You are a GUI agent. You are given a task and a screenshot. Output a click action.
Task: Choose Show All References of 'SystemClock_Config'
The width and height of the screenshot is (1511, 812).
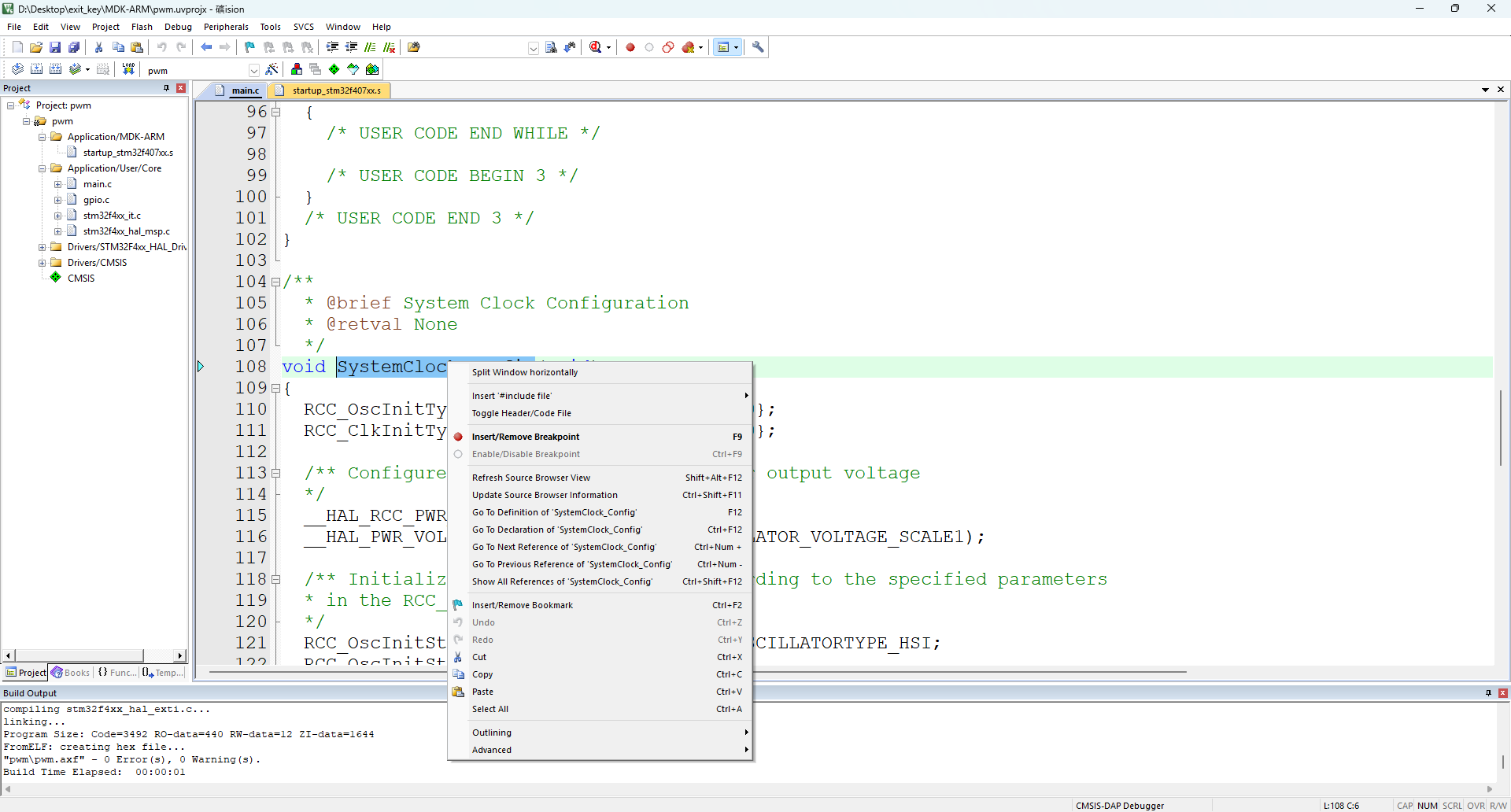click(x=600, y=581)
